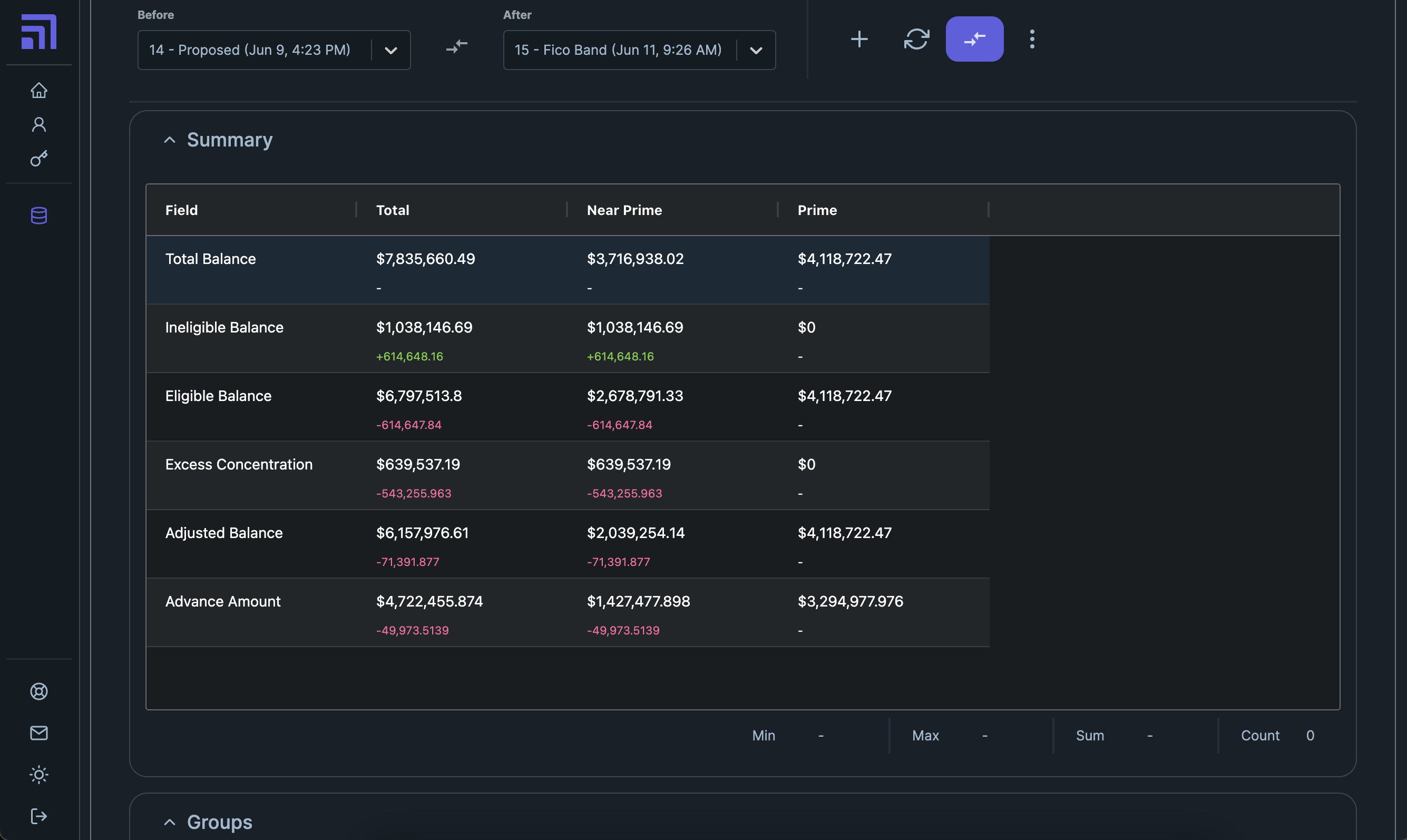Click the plus add icon
Image resolution: width=1407 pixels, height=840 pixels.
coord(859,39)
